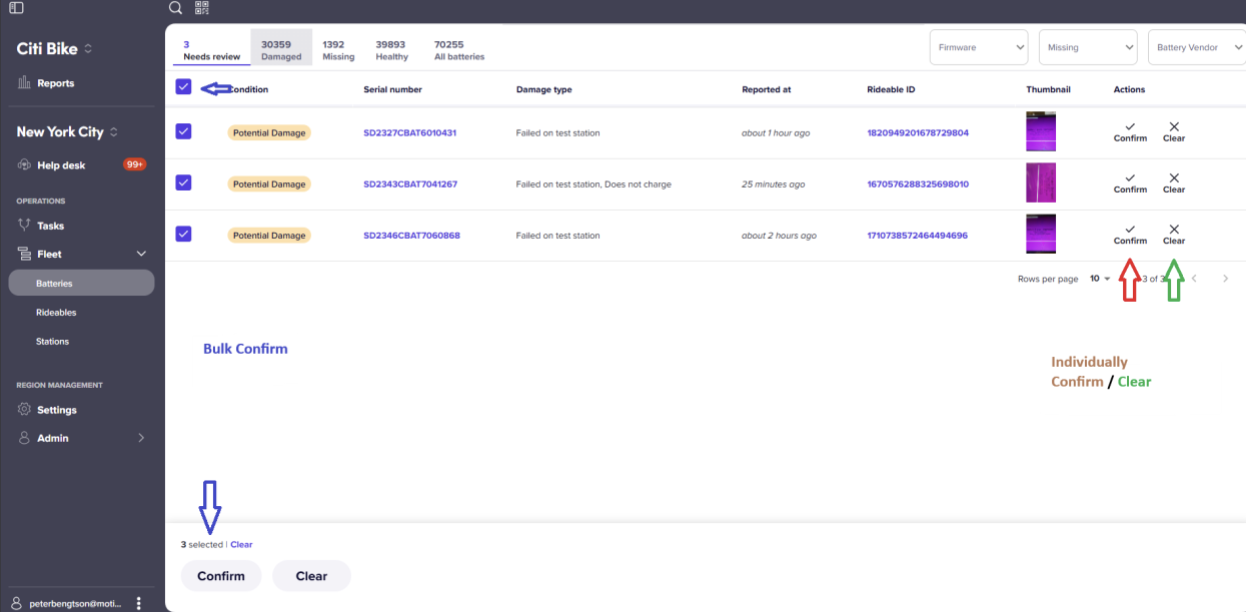Viewport: 1248px width, 612px height.
Task: Click the 99+ notification badge
Action: pos(134,164)
